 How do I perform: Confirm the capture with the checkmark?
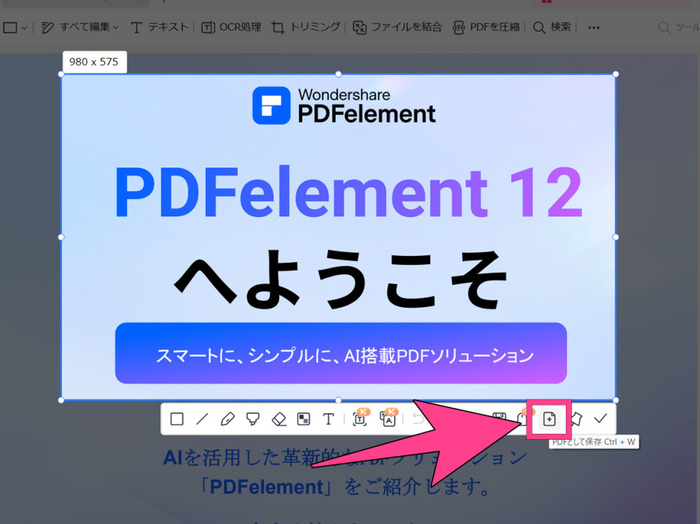600,419
